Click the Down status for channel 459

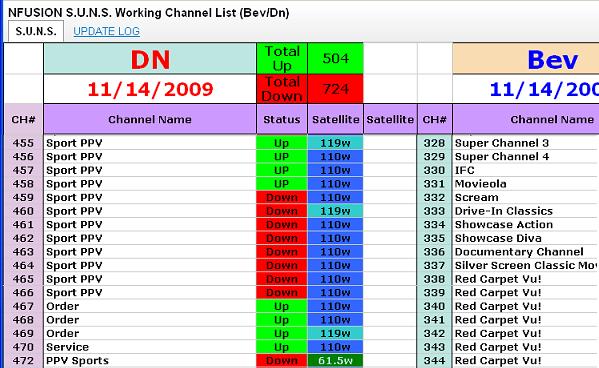point(282,197)
